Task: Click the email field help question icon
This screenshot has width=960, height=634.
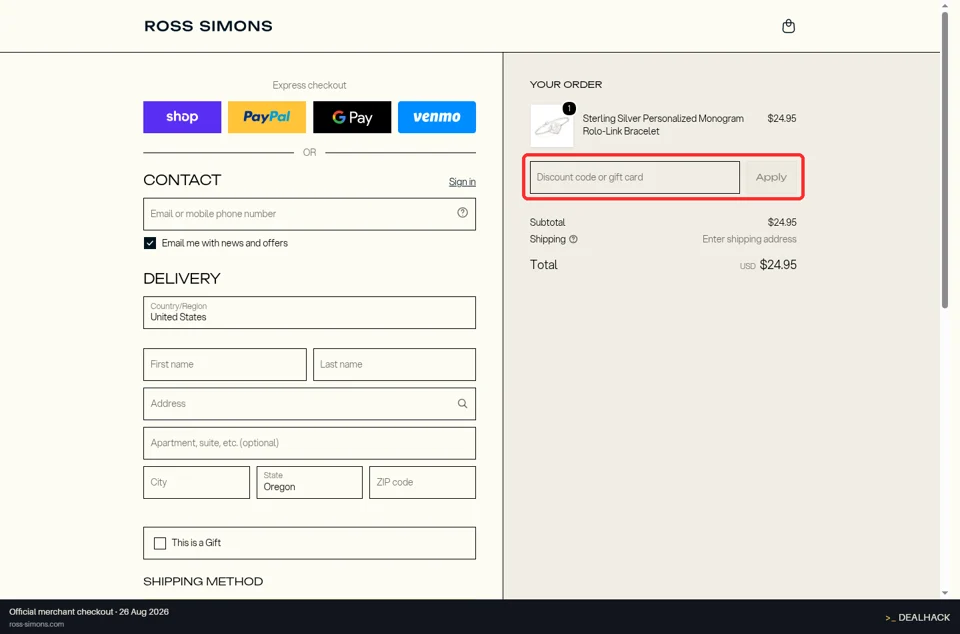Action: click(462, 212)
